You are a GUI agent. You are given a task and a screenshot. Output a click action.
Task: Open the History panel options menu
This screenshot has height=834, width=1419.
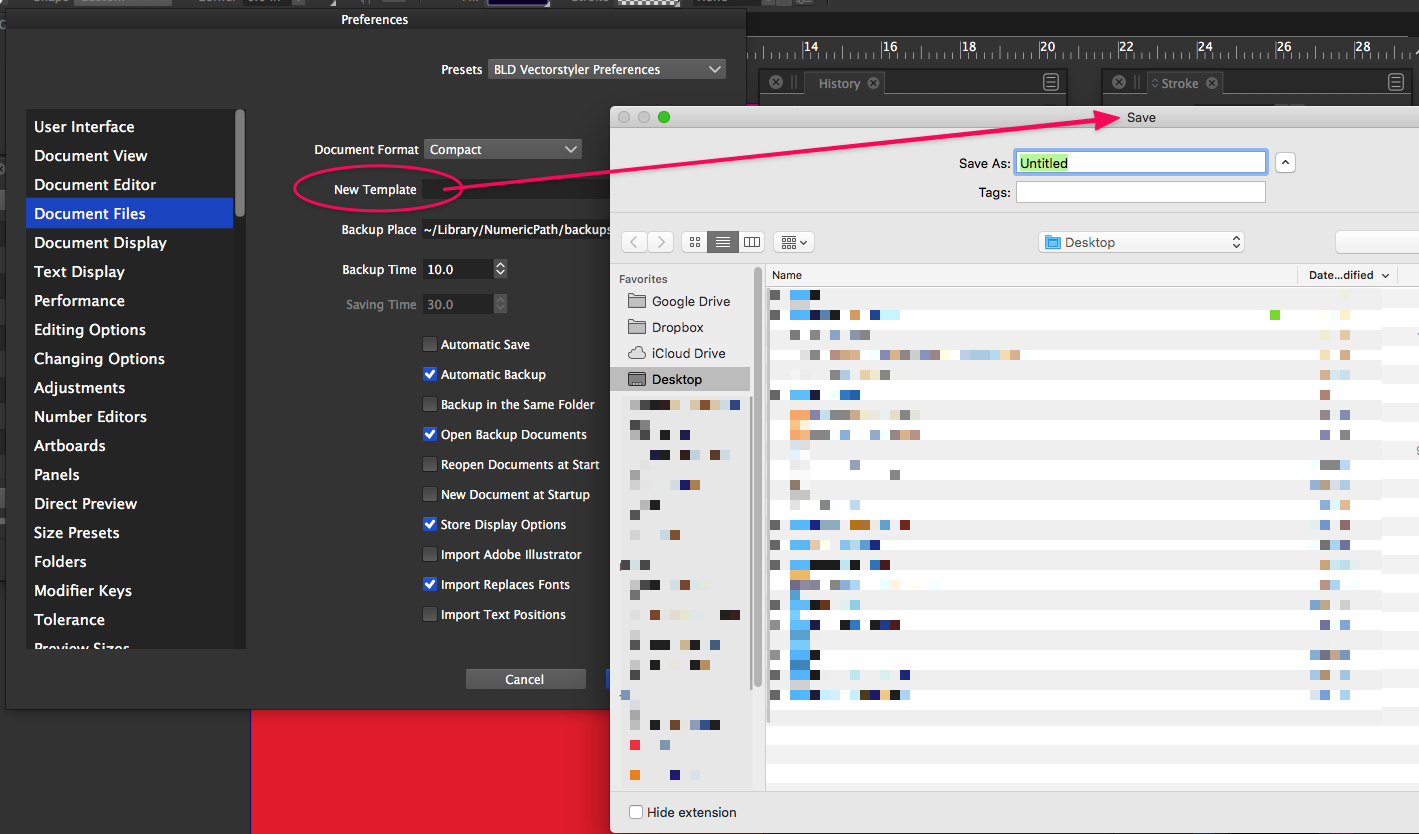pos(1050,83)
